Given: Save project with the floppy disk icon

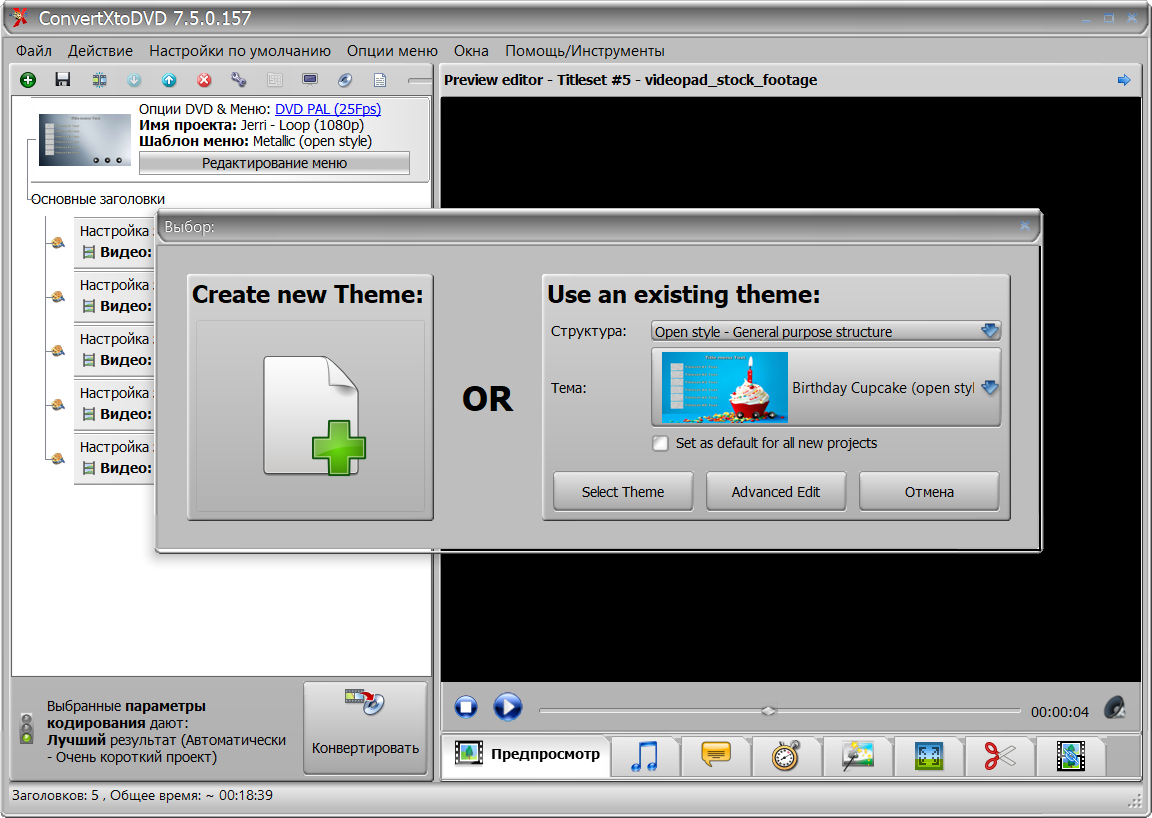Looking at the screenshot, I should click(63, 80).
